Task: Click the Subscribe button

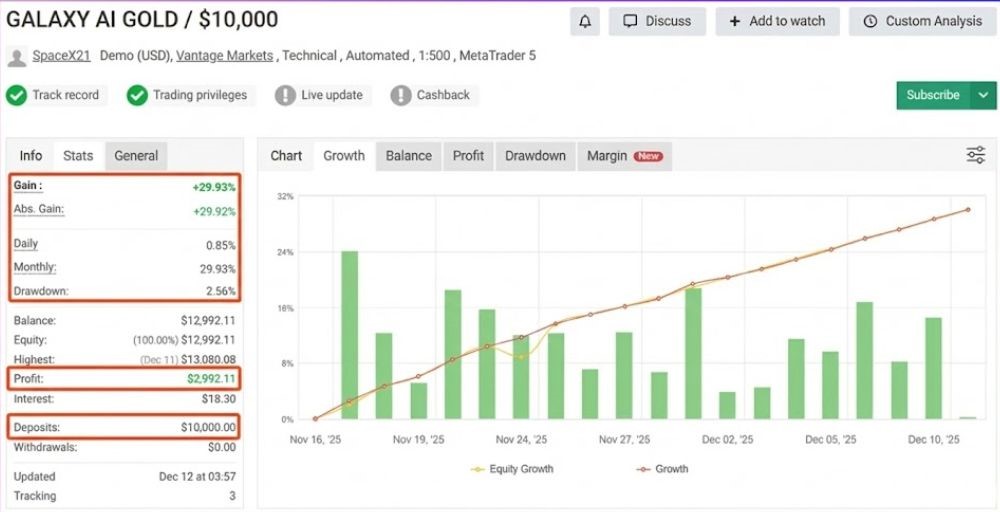Action: pyautogui.click(x=933, y=96)
